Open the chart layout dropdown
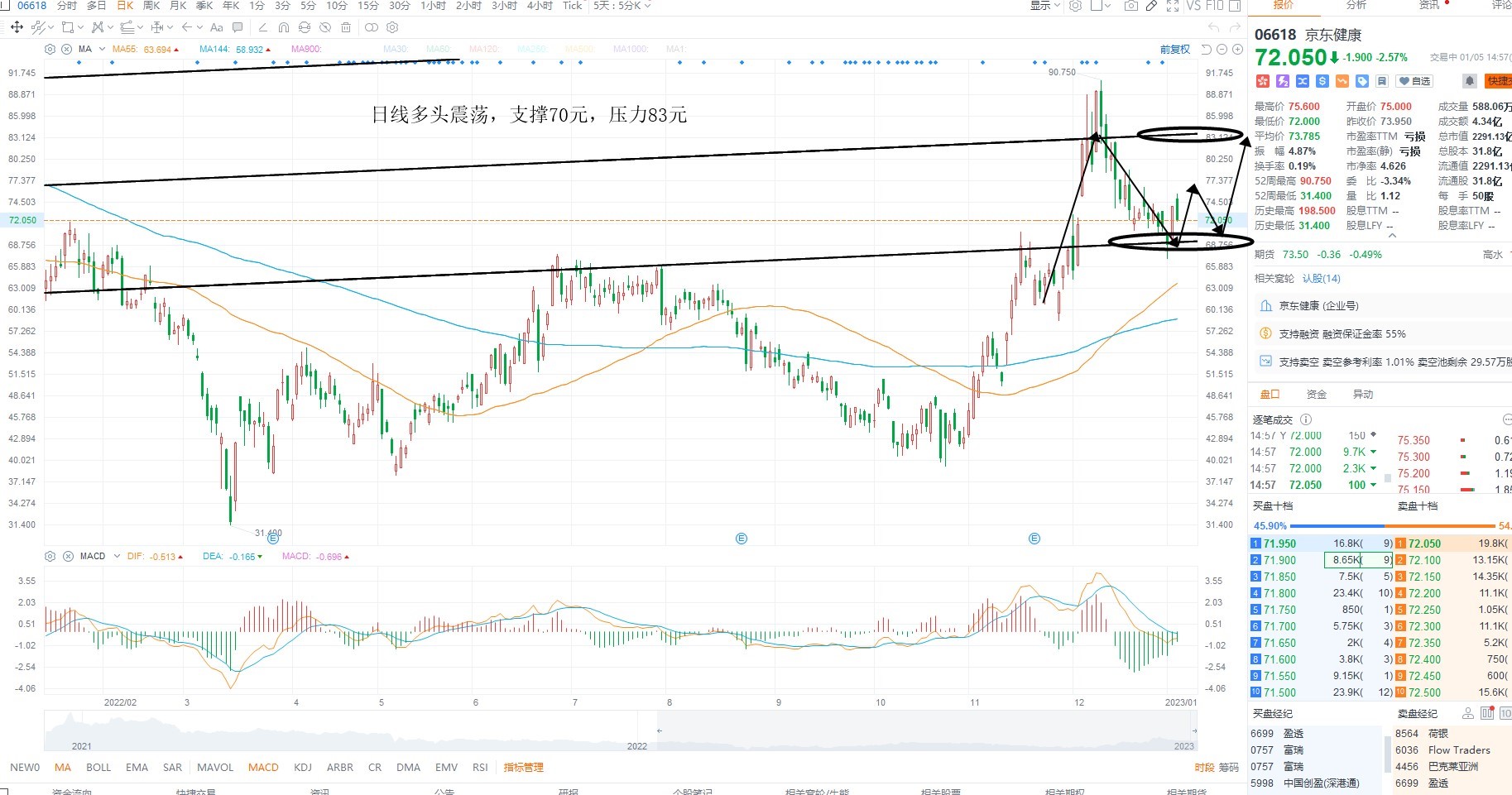The width and height of the screenshot is (1512, 795). [x=1101, y=6]
